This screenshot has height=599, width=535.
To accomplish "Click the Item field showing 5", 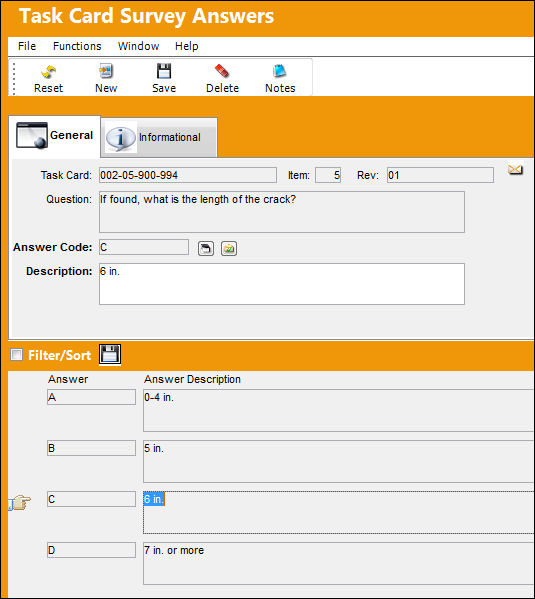I will tap(328, 175).
